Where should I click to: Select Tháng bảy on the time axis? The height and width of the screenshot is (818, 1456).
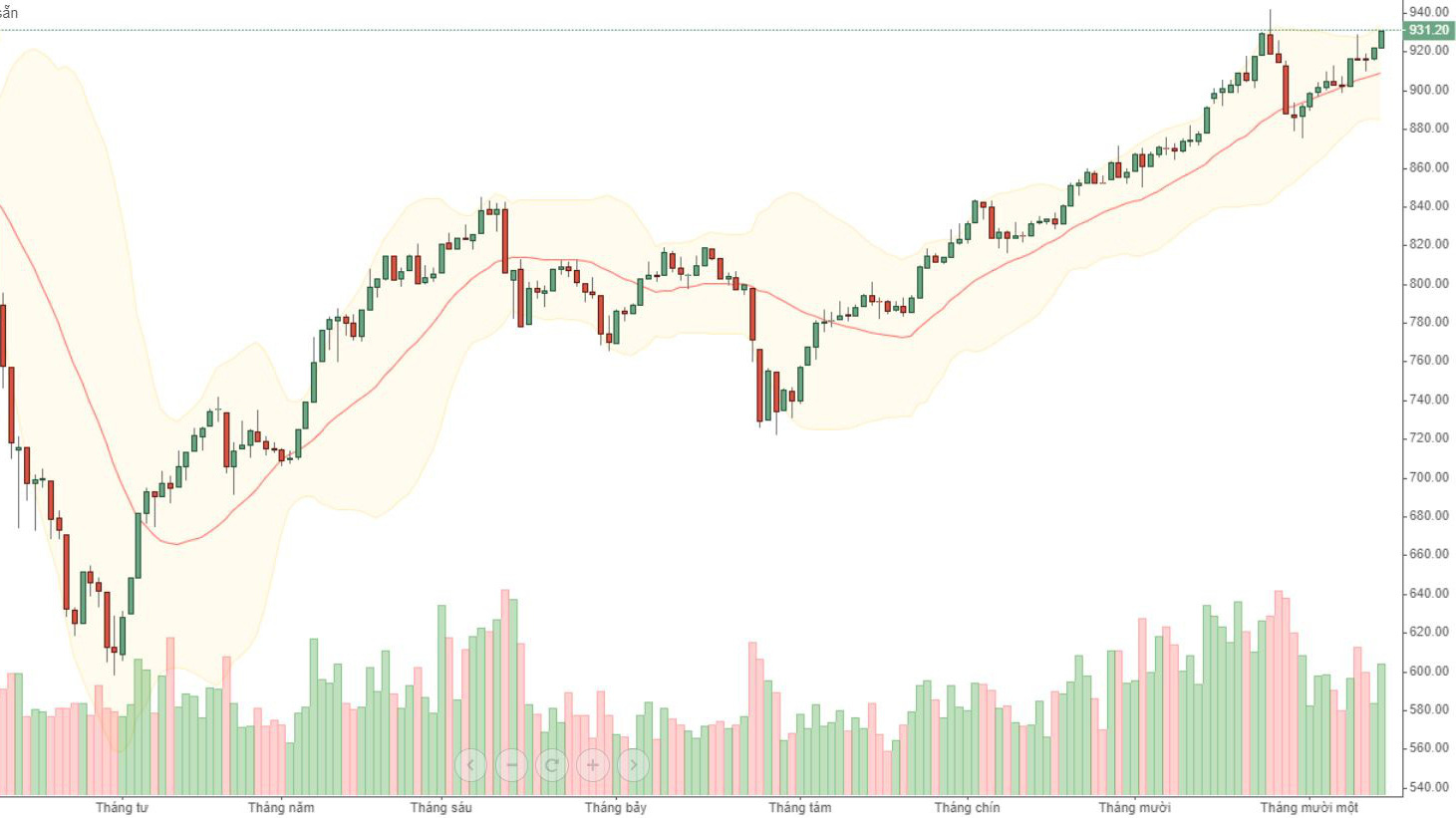pyautogui.click(x=615, y=807)
